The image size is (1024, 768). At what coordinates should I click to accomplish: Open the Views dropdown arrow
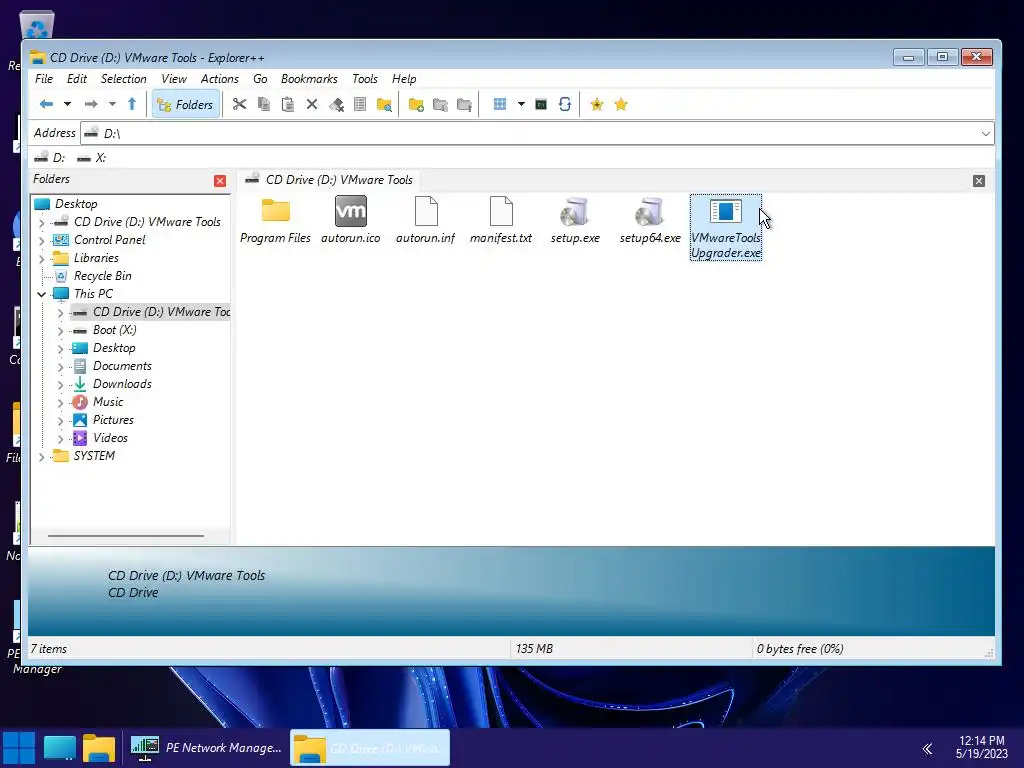point(521,104)
